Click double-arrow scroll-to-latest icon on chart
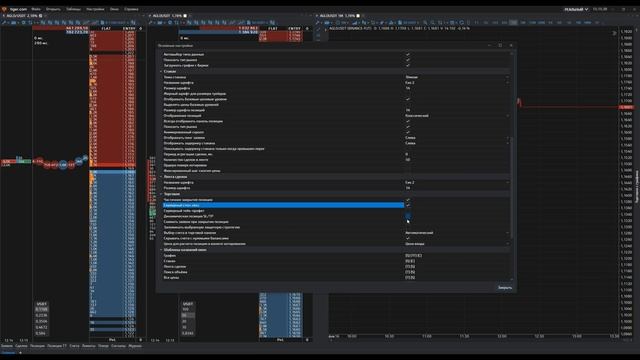The width and height of the screenshot is (640, 360). 614,33
